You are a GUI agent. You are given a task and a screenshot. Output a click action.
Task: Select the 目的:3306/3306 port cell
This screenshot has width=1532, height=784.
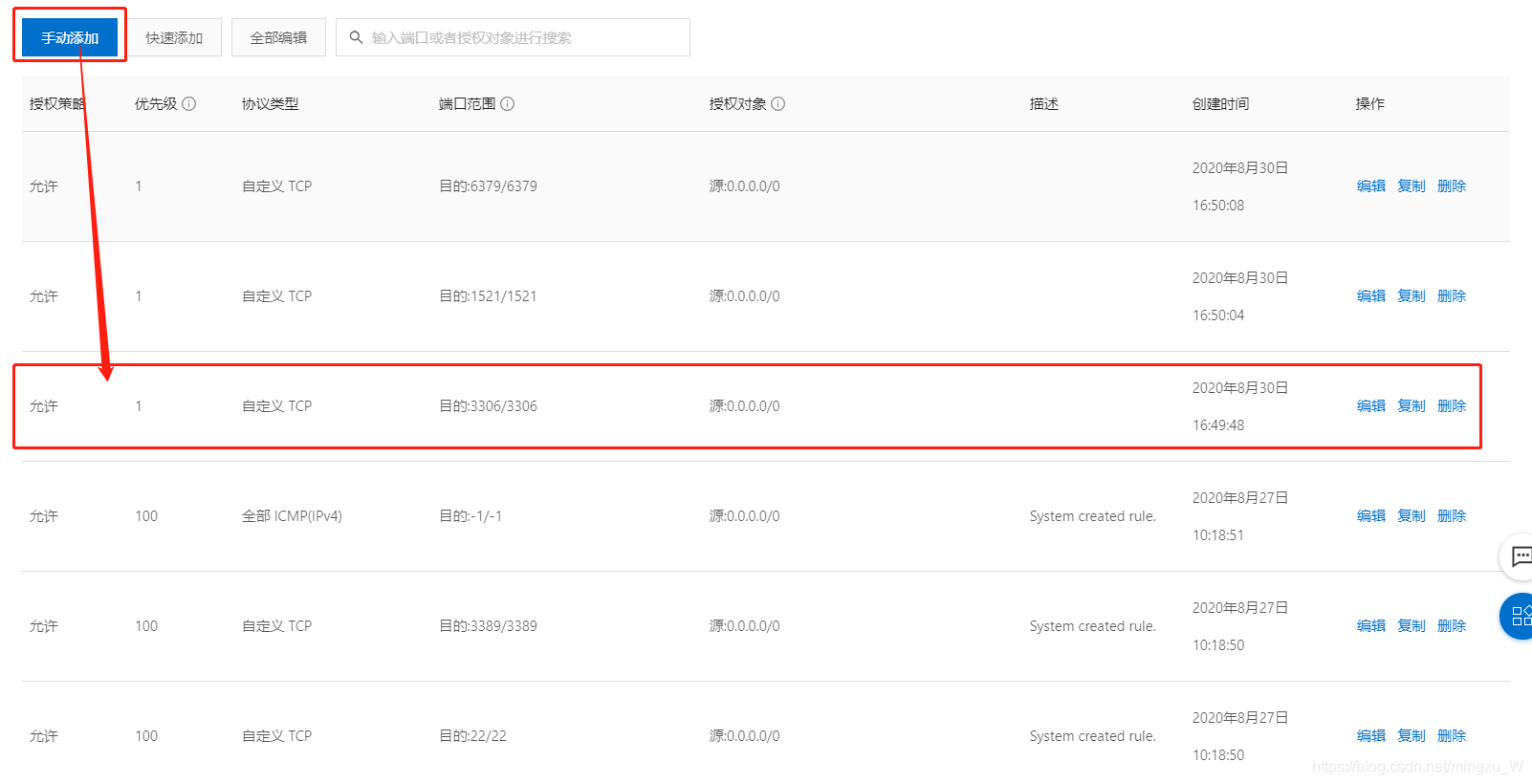coord(488,405)
